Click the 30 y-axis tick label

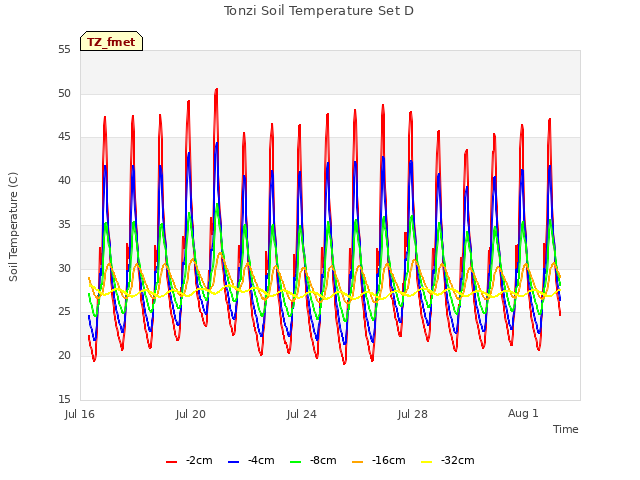[x=64, y=268]
